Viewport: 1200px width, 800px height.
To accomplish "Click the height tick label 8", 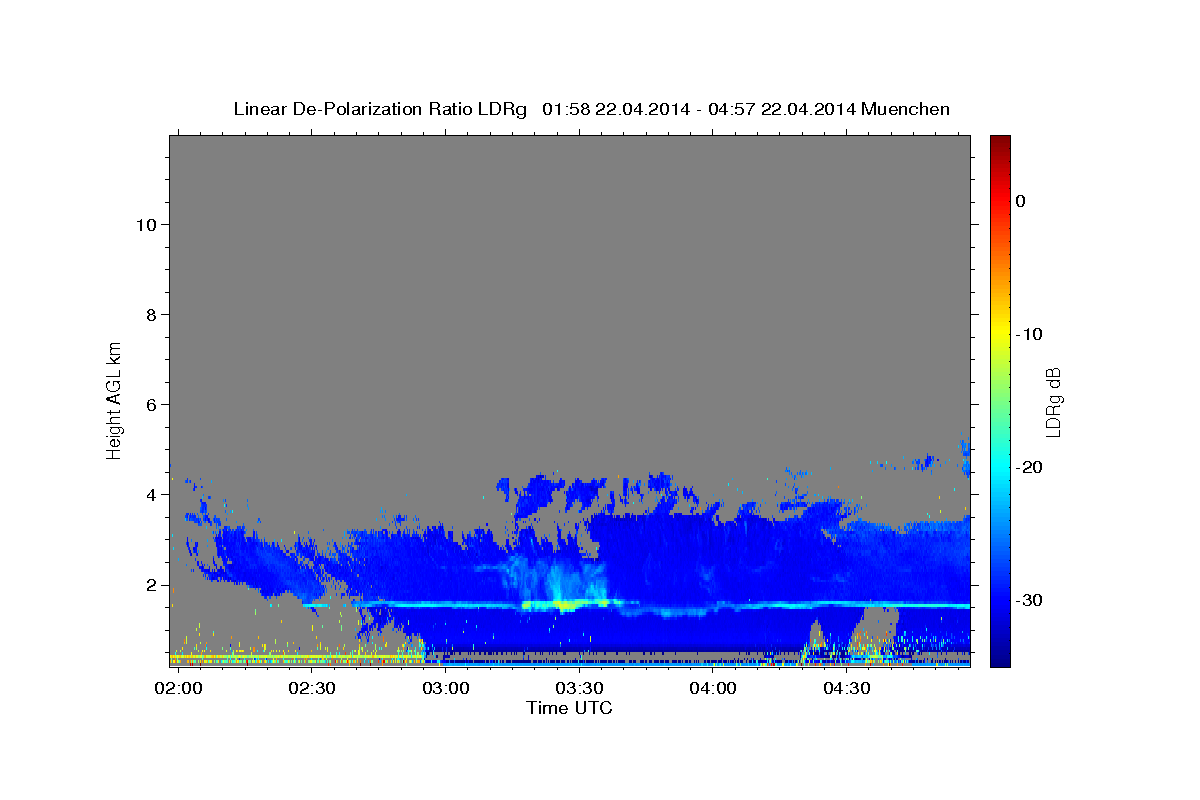I will pyautogui.click(x=149, y=314).
